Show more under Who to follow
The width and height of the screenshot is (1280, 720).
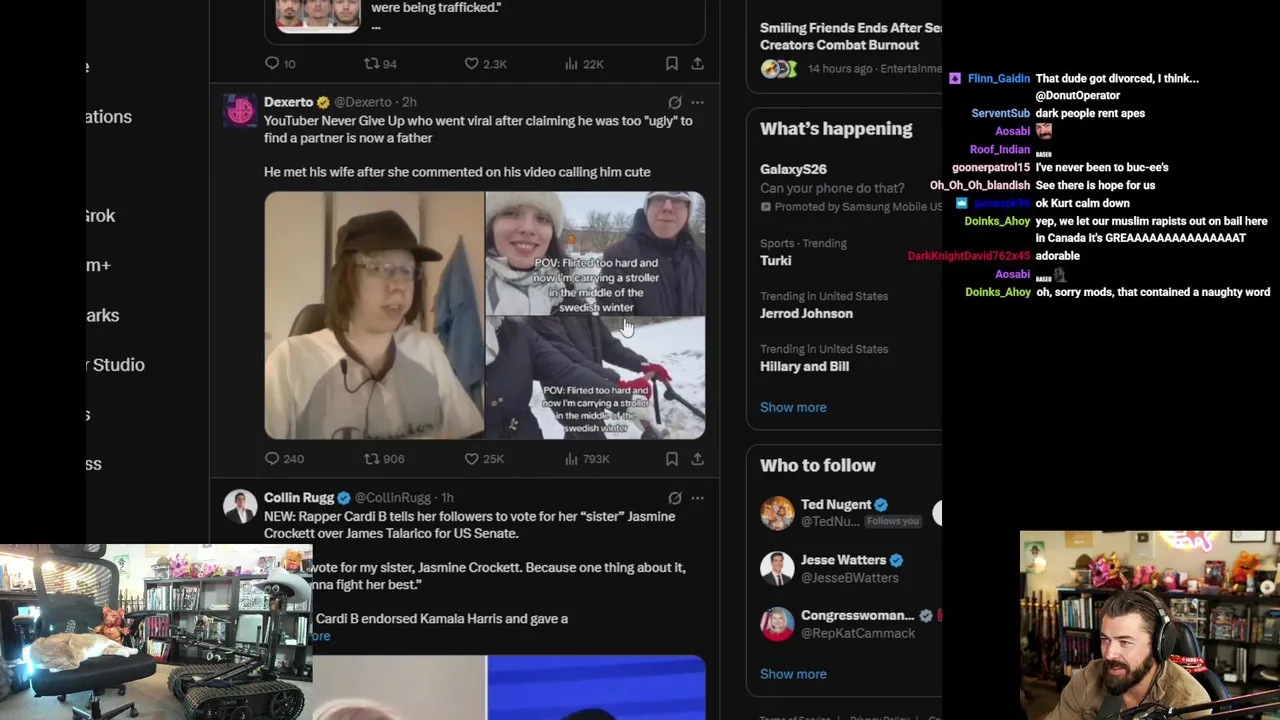click(x=793, y=674)
